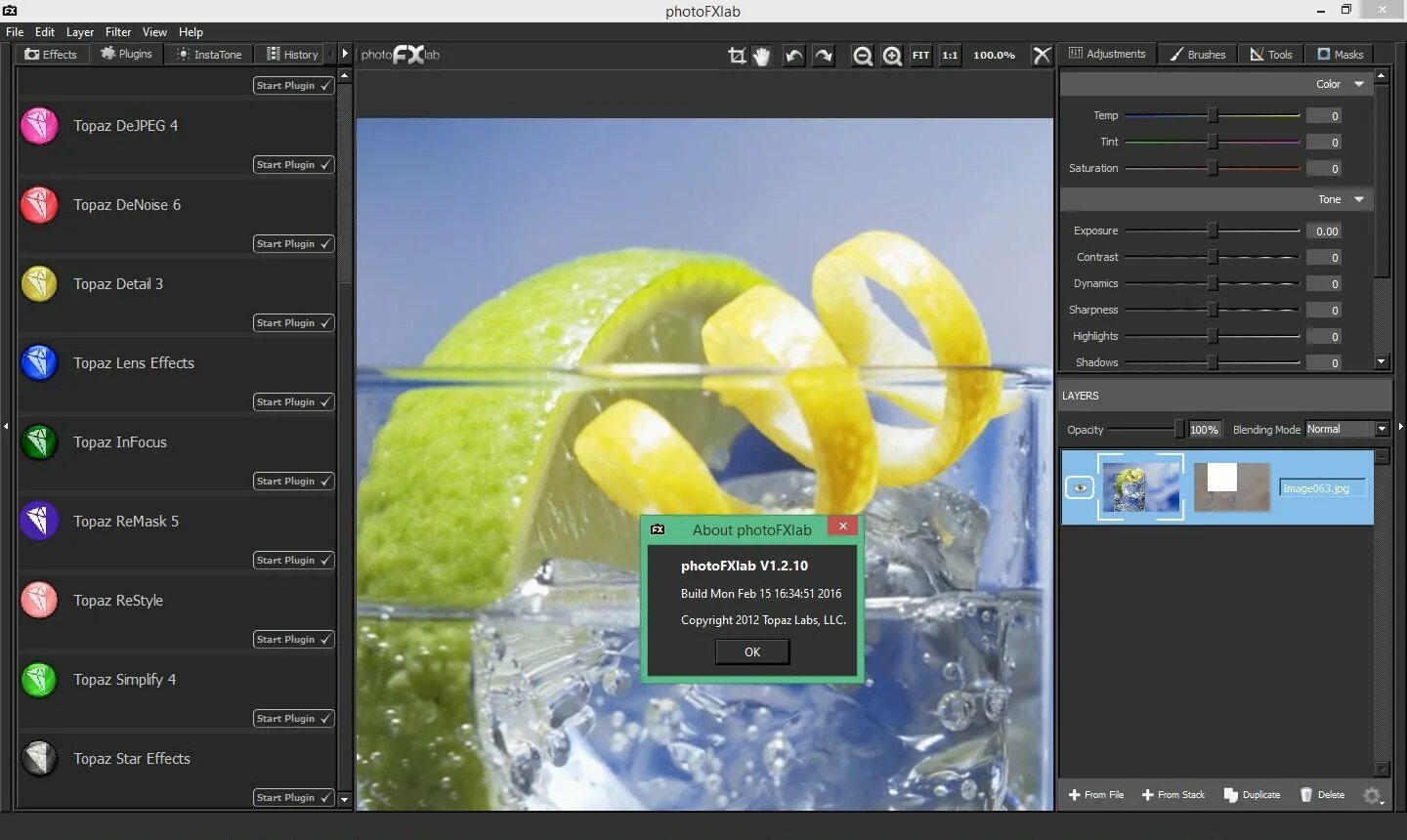Add a layer From File
The height and width of the screenshot is (840, 1407).
(x=1096, y=795)
